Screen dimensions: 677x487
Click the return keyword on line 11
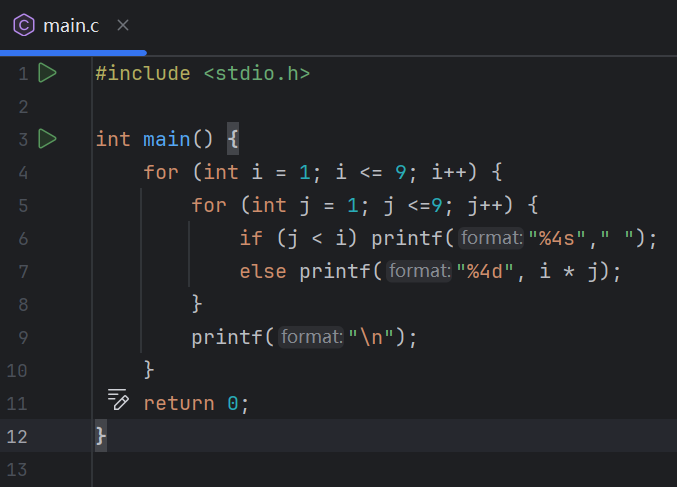tap(178, 403)
